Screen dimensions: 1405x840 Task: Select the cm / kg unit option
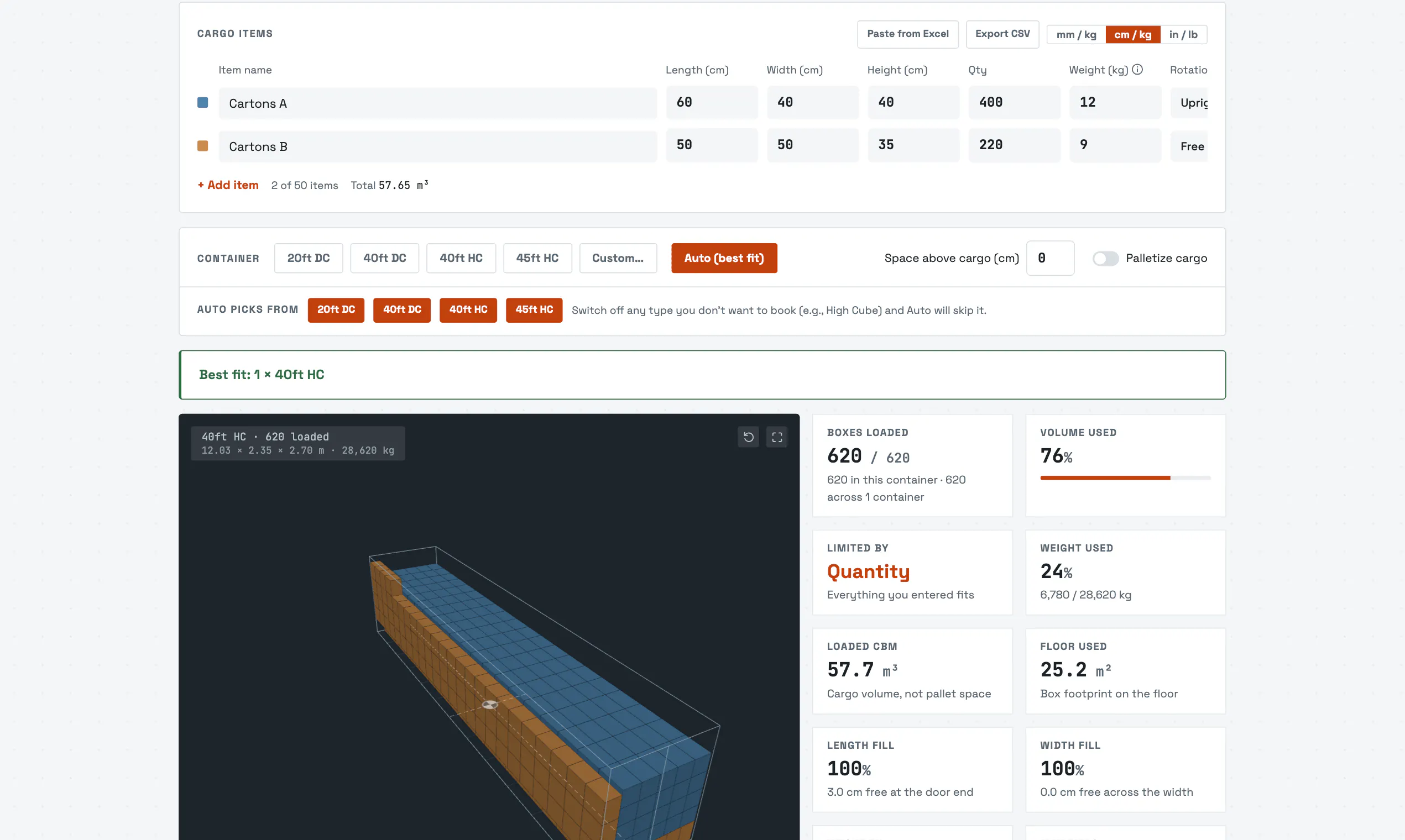tap(1132, 34)
